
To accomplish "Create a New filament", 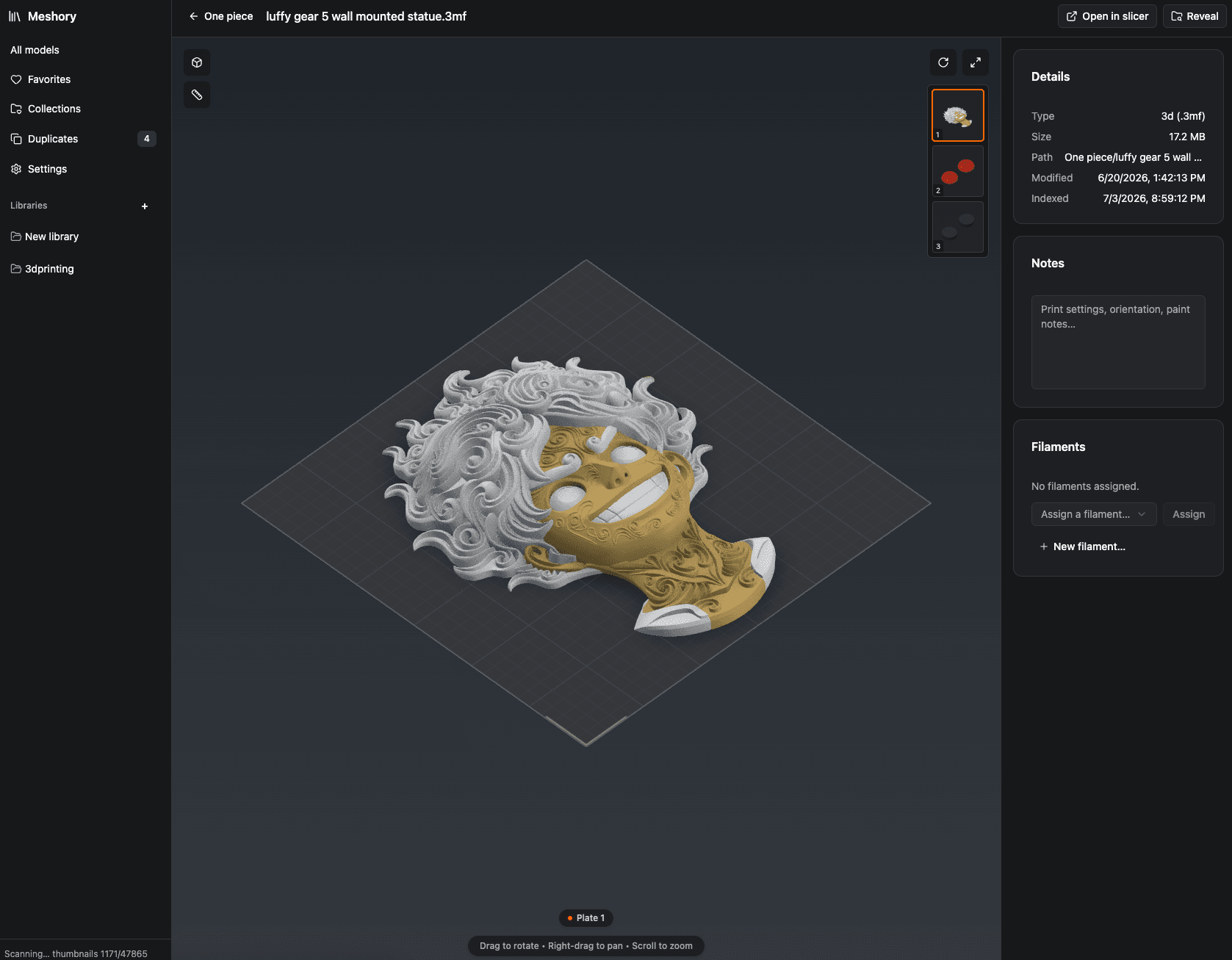I will (x=1082, y=546).
